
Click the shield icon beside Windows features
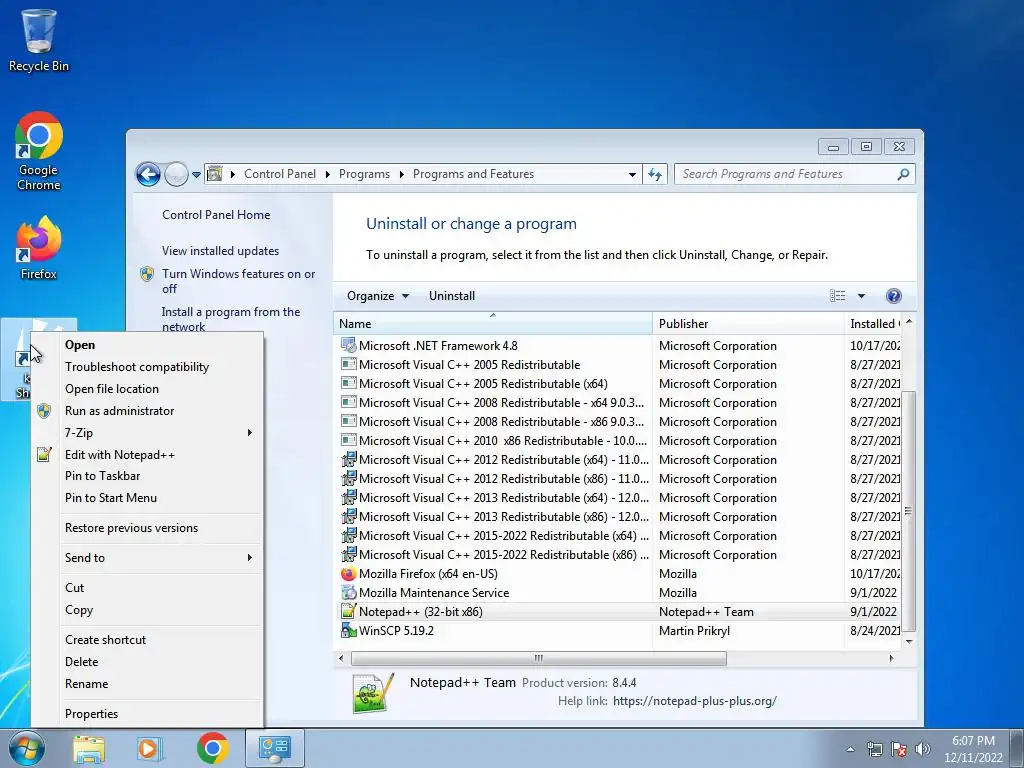[148, 274]
